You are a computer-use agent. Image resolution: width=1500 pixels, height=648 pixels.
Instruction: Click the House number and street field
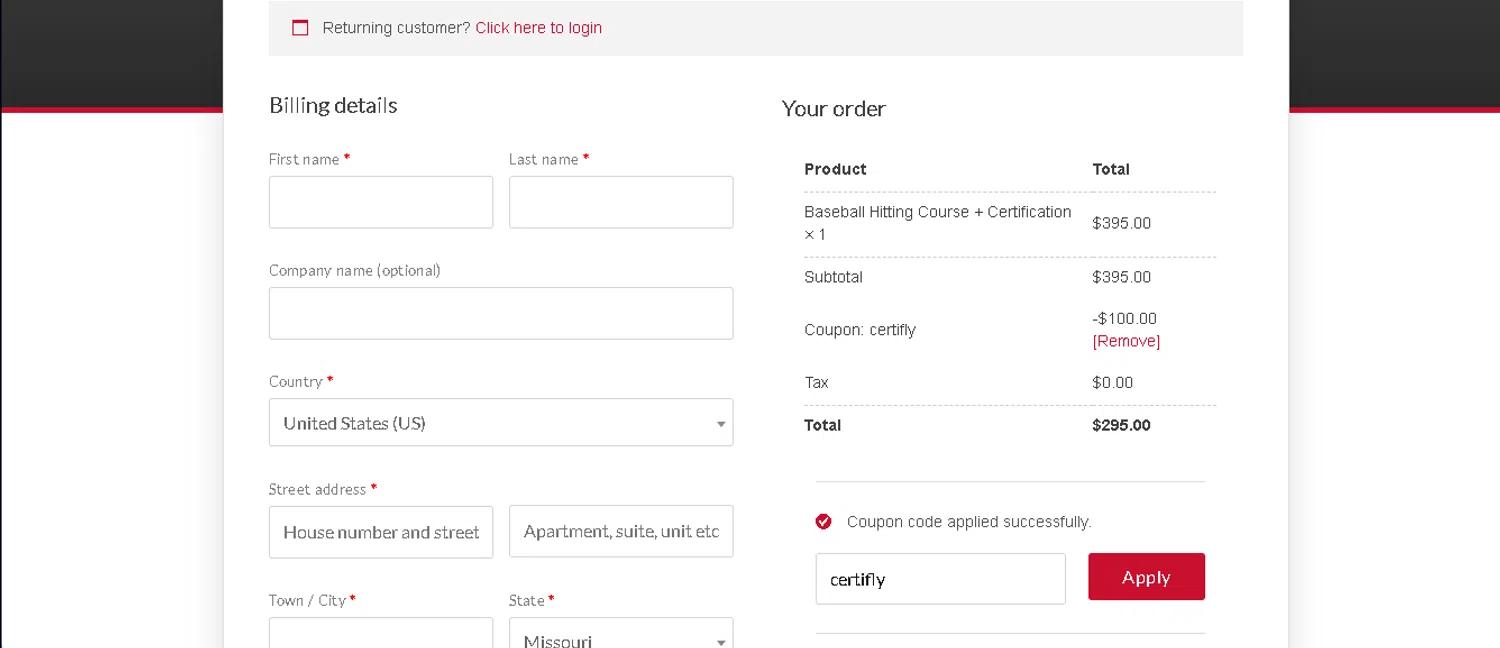click(x=380, y=532)
